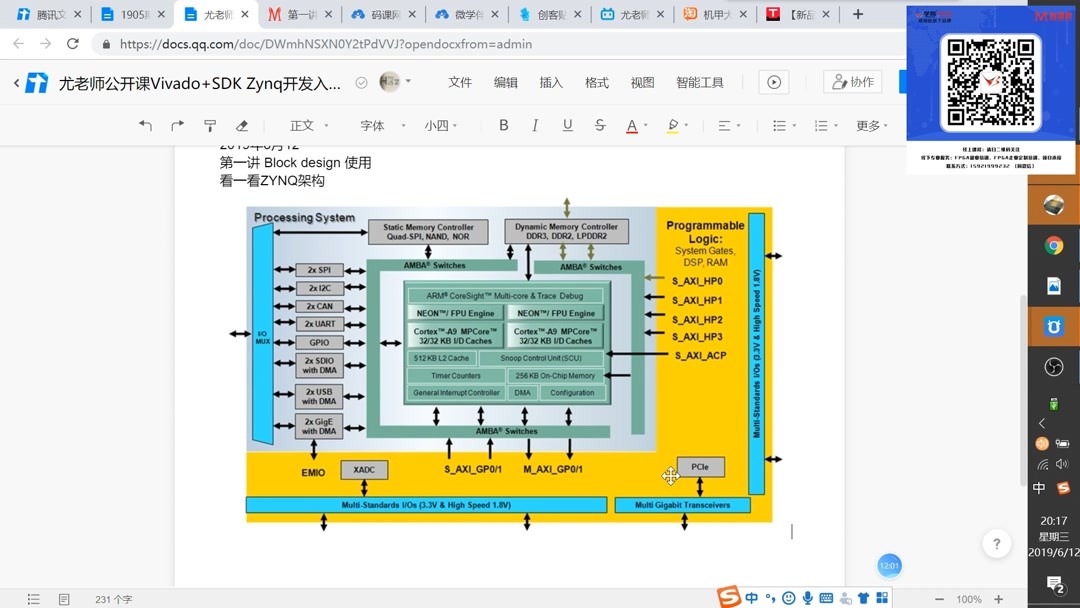The width and height of the screenshot is (1080, 608).
Task: Click the undo arrow in the toolbar
Action: 146,125
